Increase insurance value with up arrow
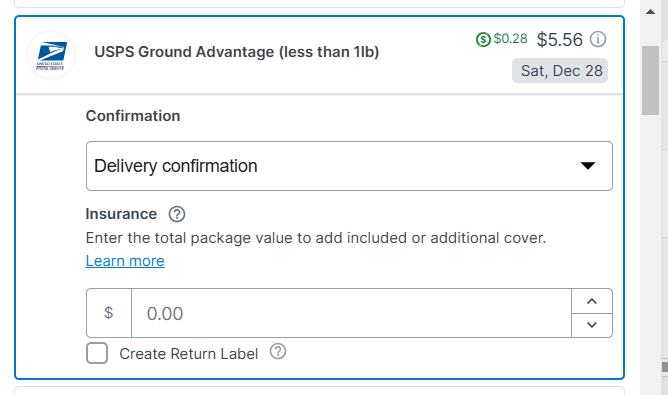This screenshot has width=668, height=395. [592, 301]
